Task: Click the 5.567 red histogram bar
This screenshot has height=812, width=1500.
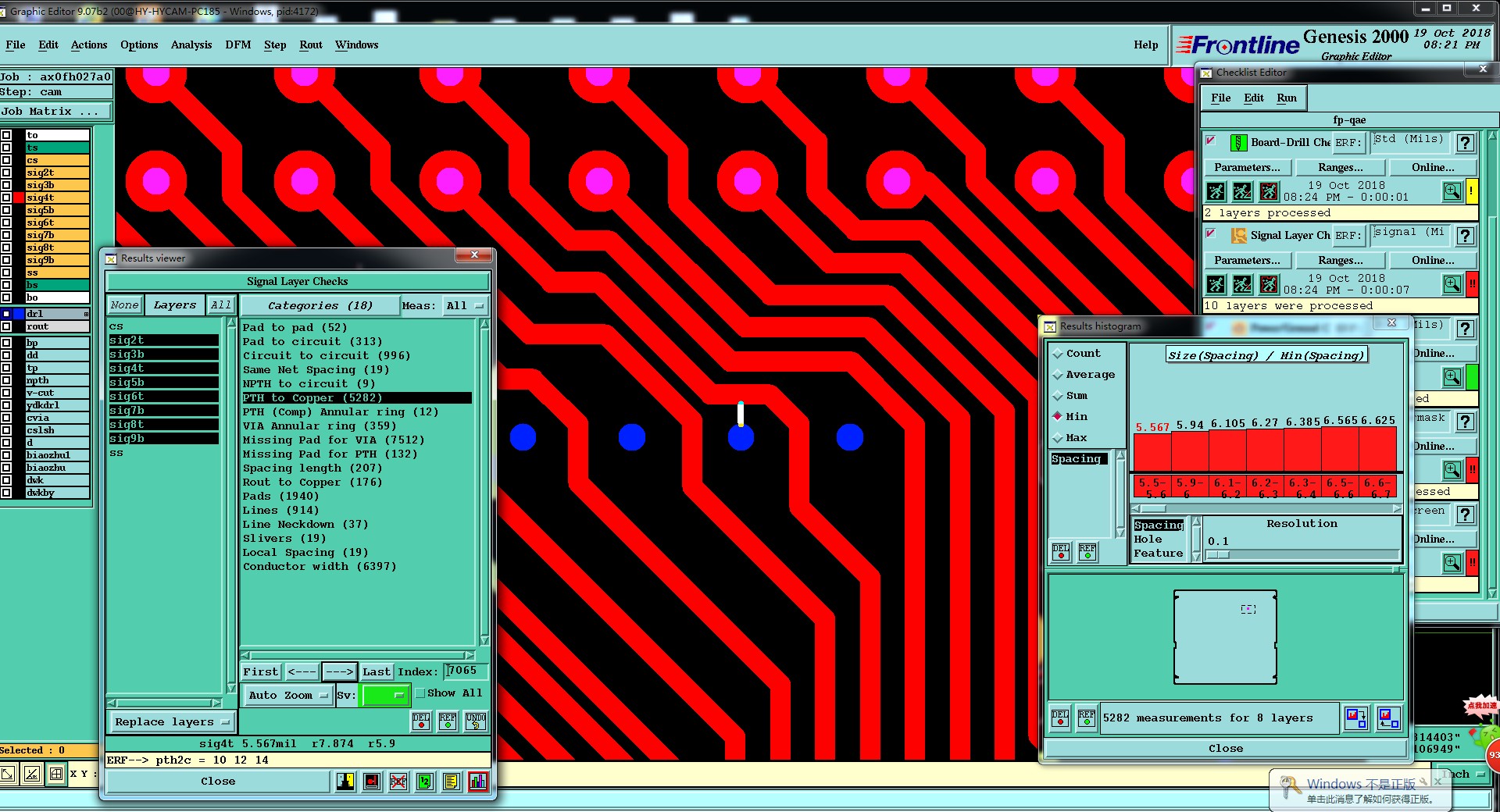Action: pos(1152,453)
